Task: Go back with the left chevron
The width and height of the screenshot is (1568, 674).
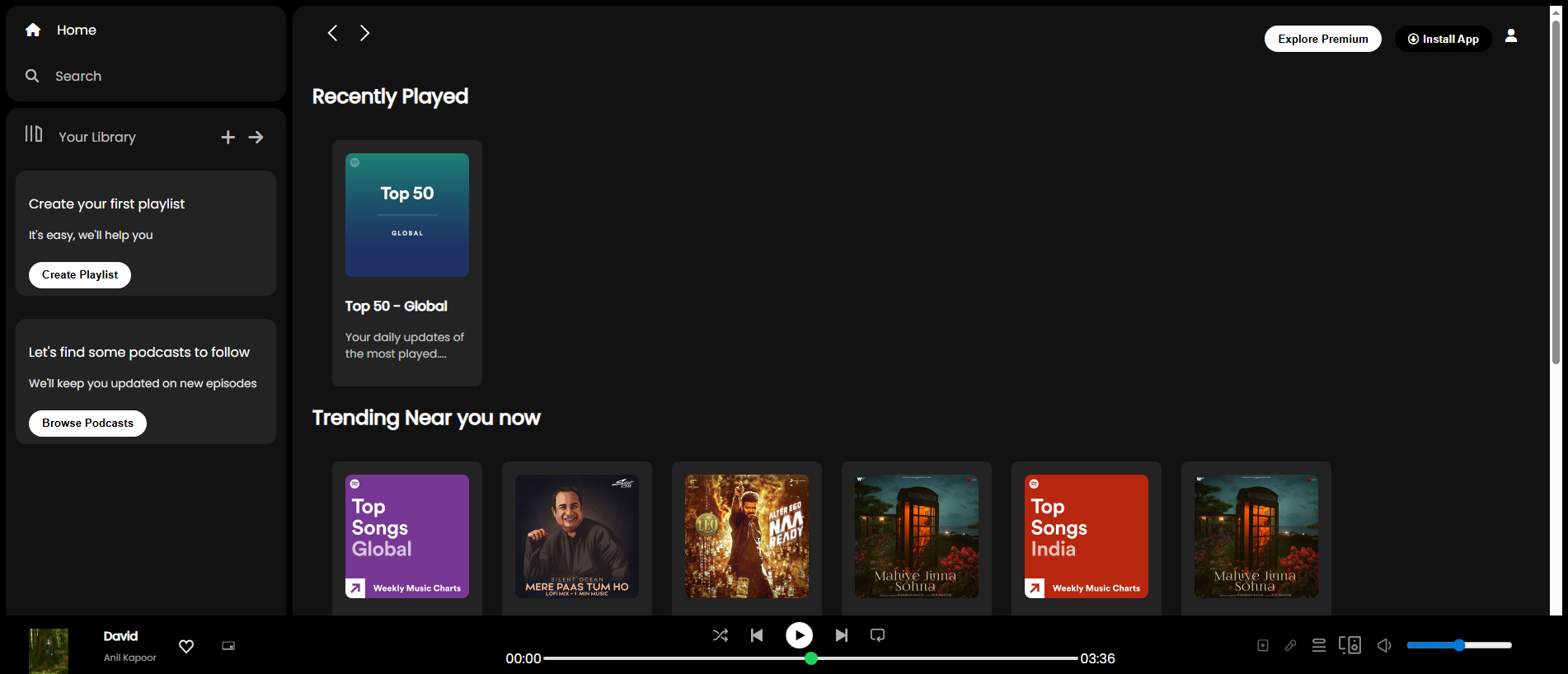Action: (332, 33)
